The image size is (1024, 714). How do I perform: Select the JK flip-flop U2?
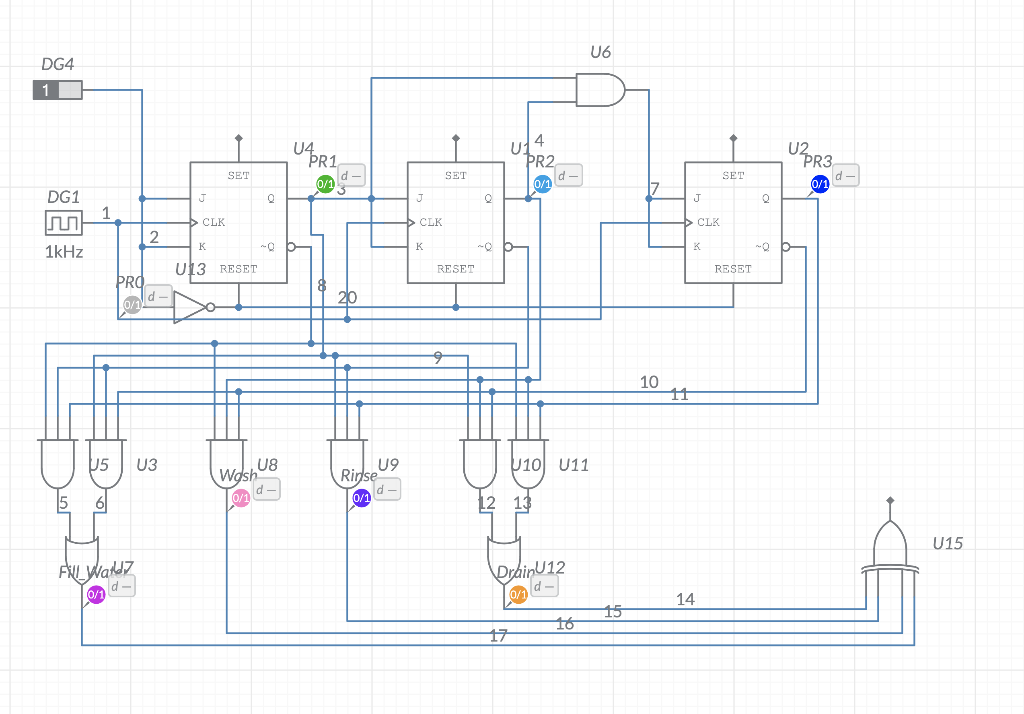[733, 222]
